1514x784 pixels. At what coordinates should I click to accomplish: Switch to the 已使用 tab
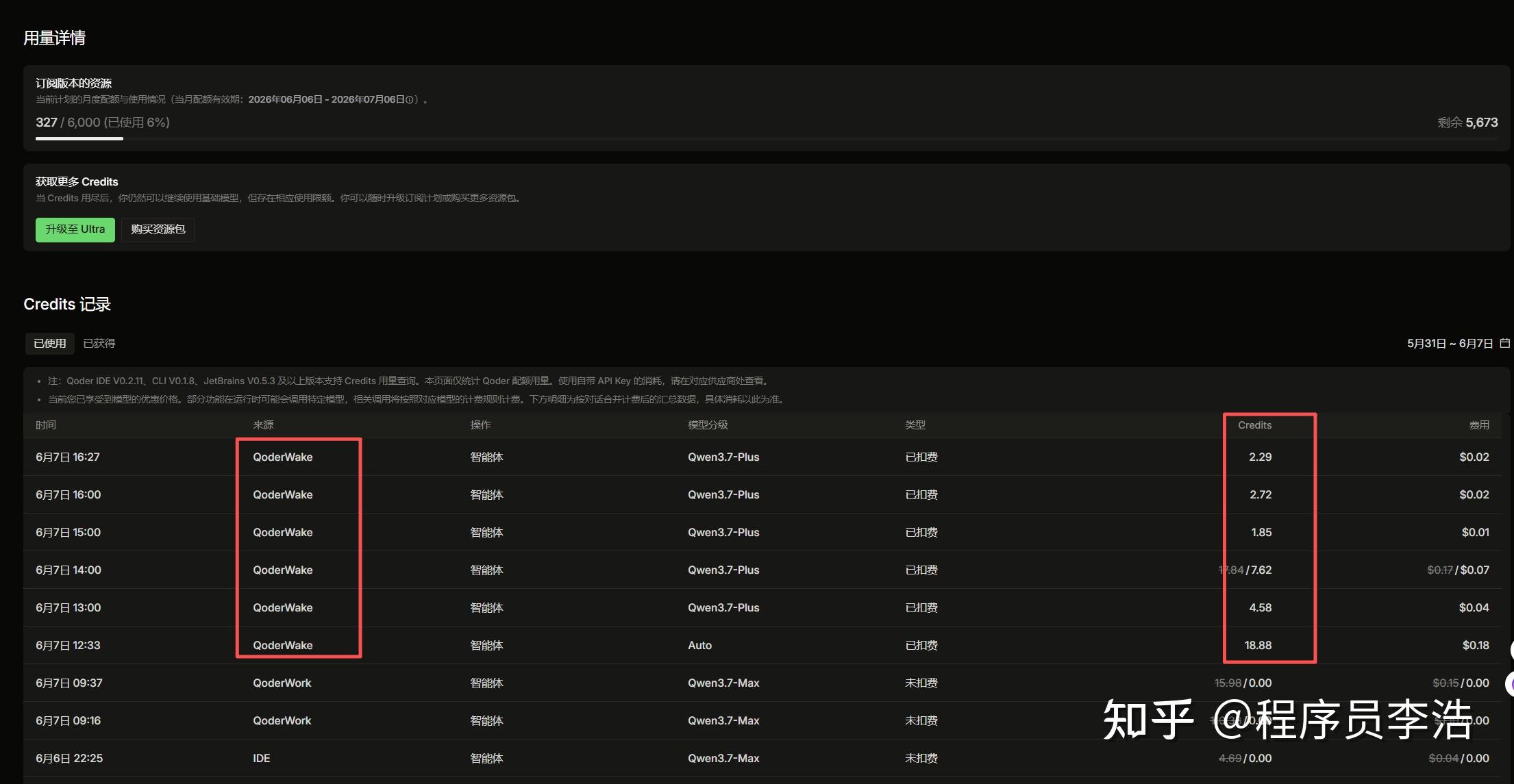point(50,343)
